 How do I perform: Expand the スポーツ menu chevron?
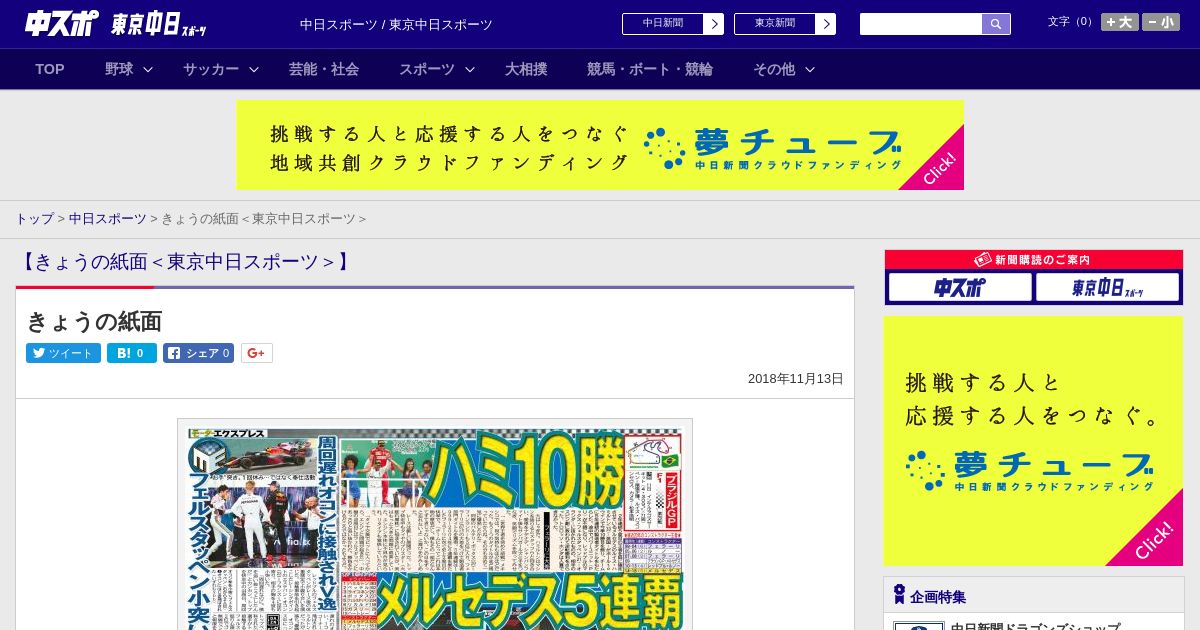tap(470, 69)
